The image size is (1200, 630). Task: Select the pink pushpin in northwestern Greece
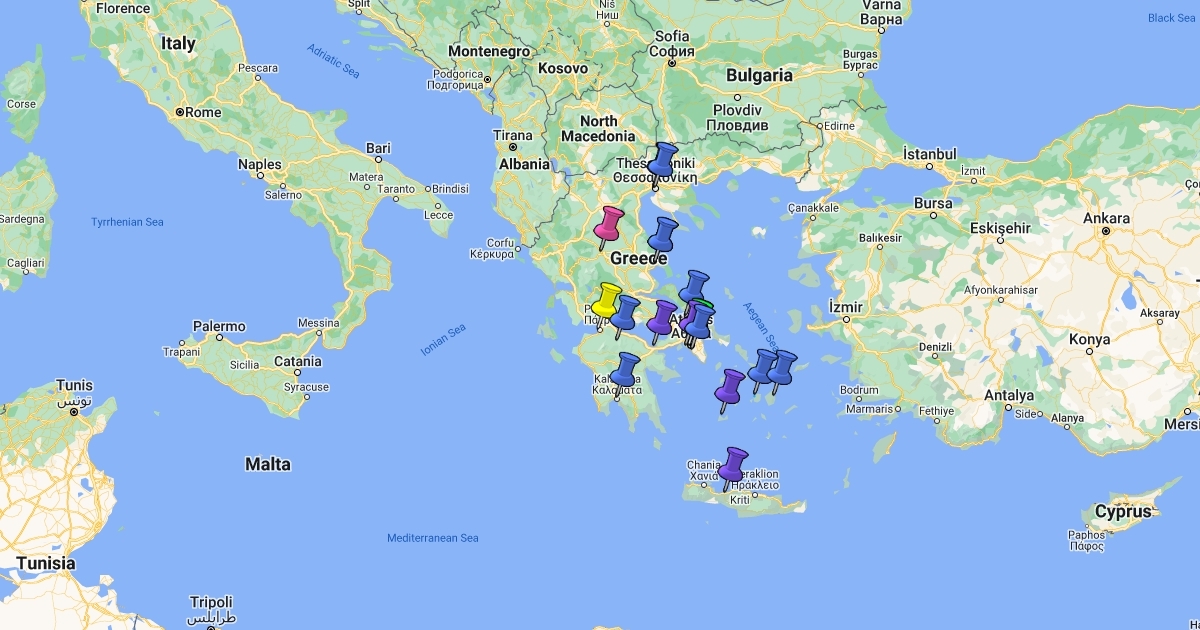point(609,224)
